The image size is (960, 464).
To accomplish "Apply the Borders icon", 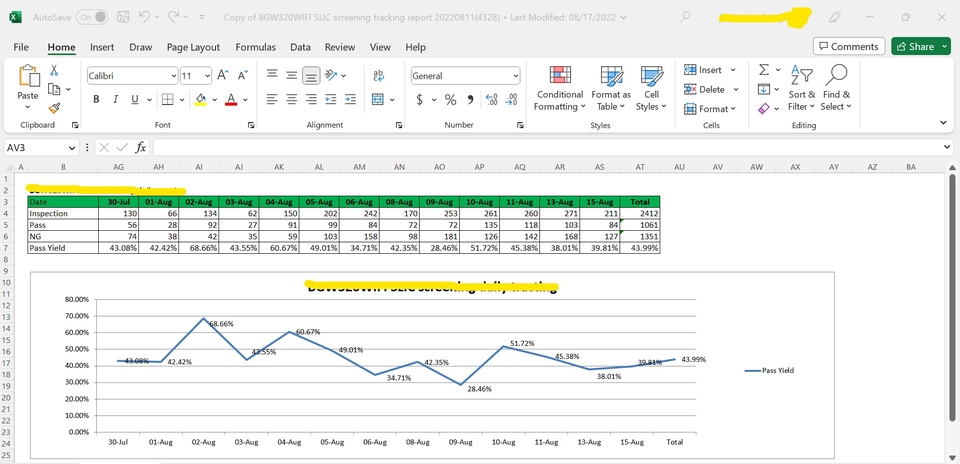I will pyautogui.click(x=167, y=99).
